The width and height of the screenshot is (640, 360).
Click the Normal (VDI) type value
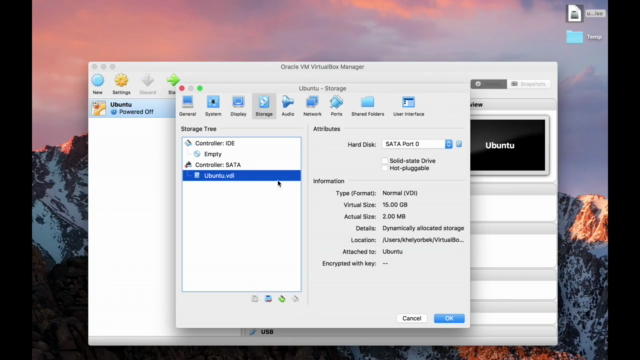[x=400, y=193]
